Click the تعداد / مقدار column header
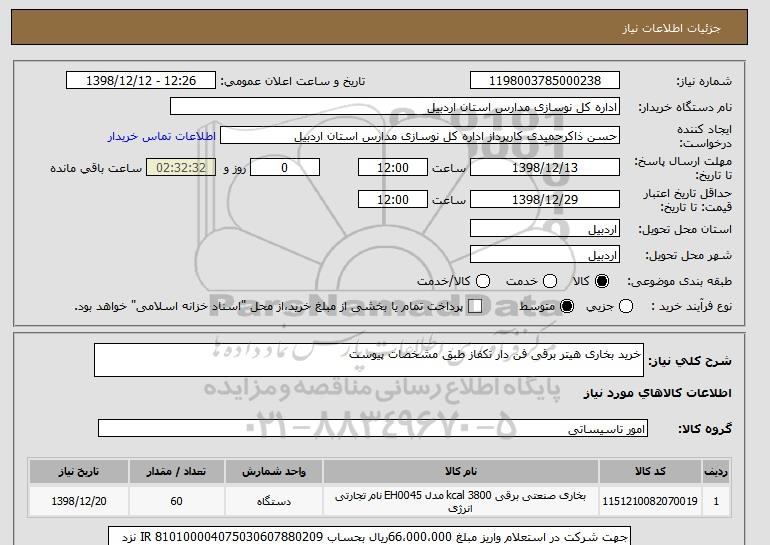The height and width of the screenshot is (545, 770). tap(176, 471)
